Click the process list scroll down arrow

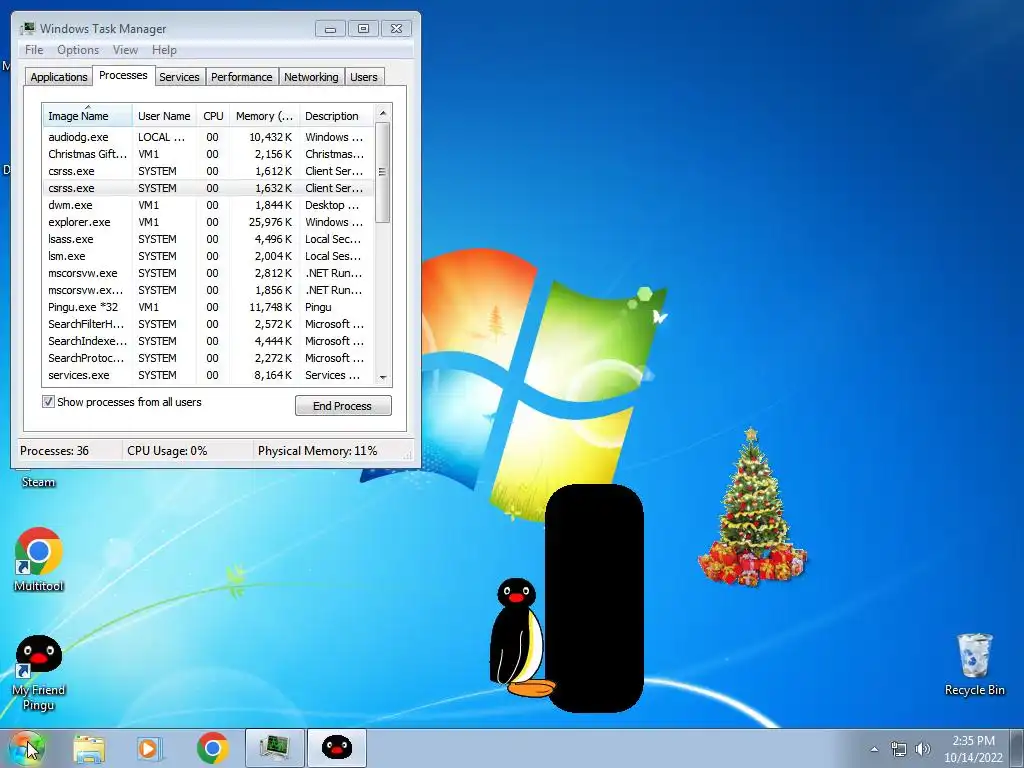point(383,377)
